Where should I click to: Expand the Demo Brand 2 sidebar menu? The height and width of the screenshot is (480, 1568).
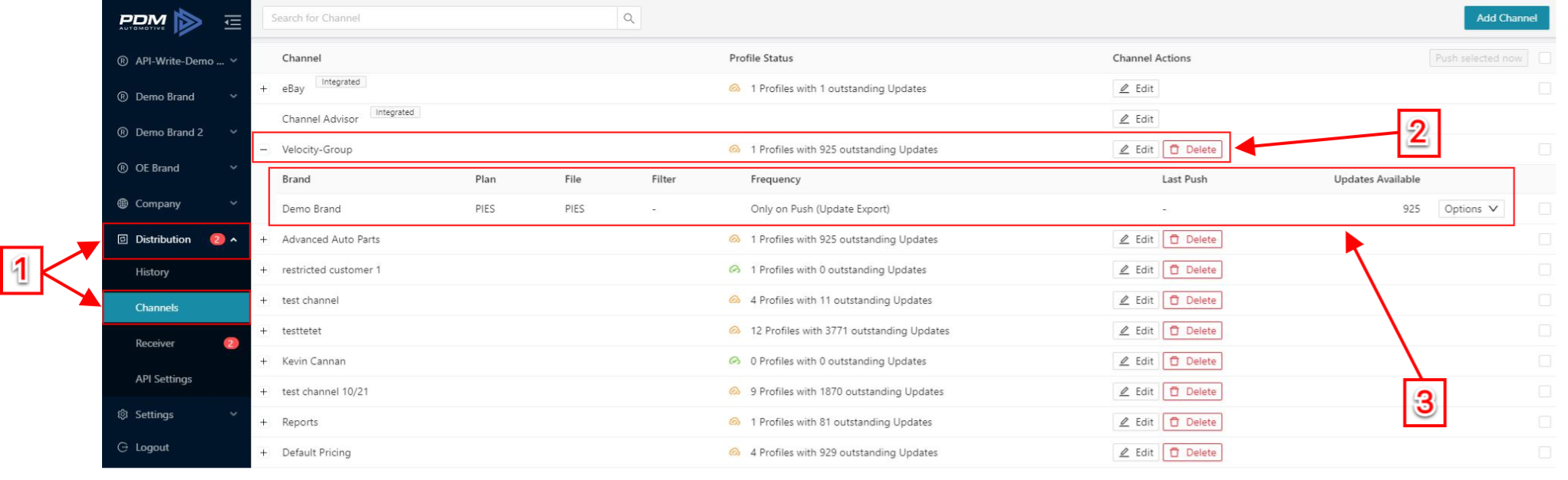[x=177, y=132]
